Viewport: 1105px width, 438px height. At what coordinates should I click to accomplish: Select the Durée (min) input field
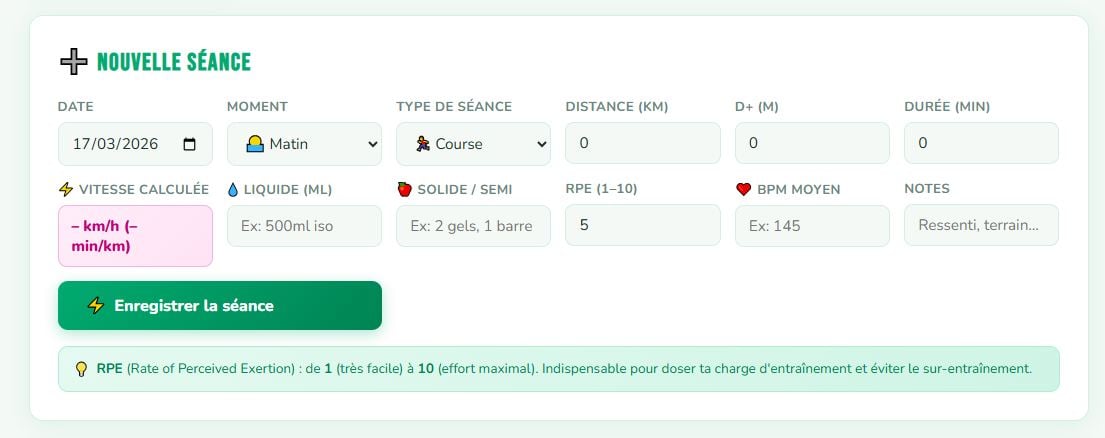(x=980, y=144)
